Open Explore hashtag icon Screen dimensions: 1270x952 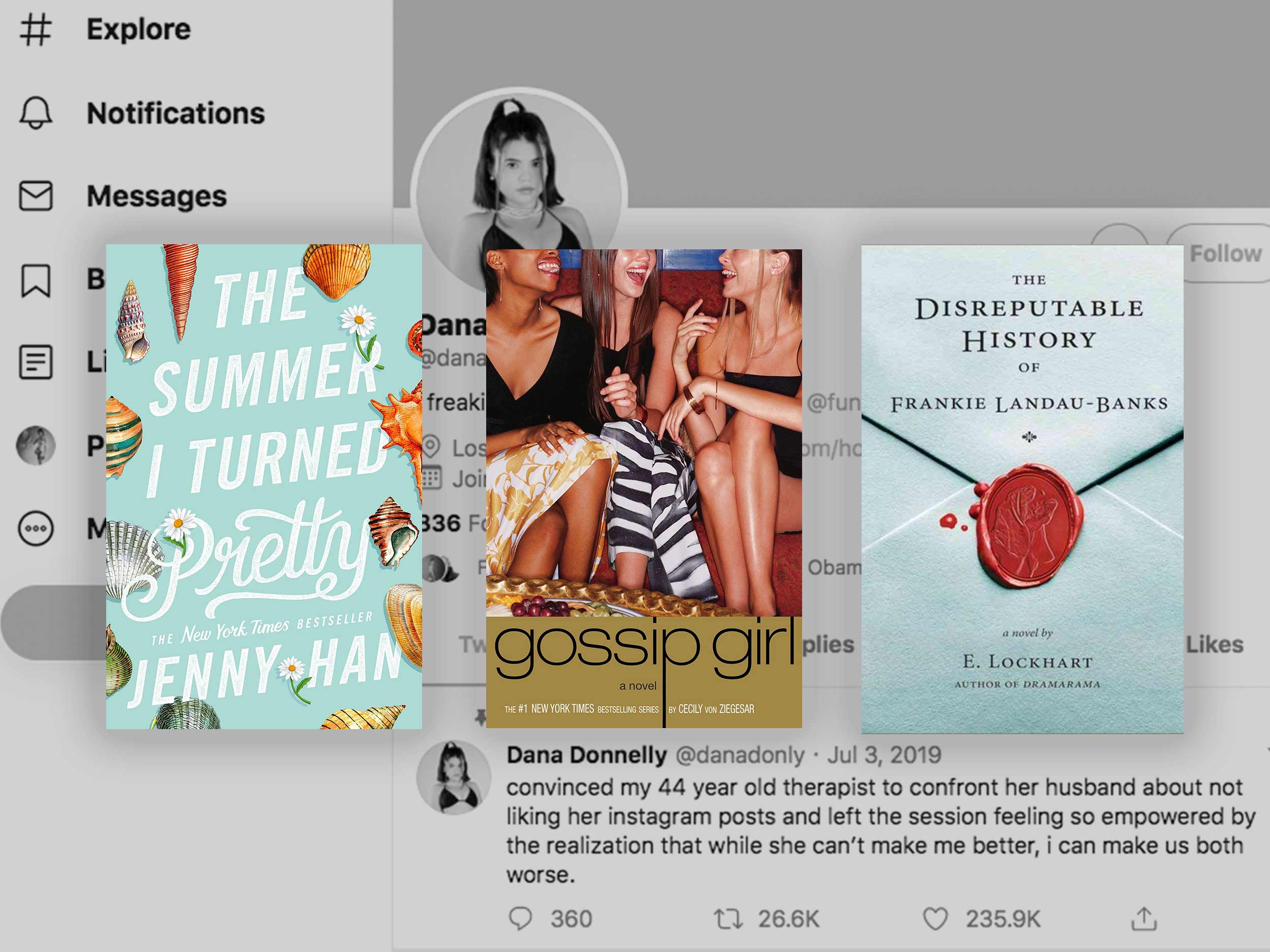click(x=36, y=29)
